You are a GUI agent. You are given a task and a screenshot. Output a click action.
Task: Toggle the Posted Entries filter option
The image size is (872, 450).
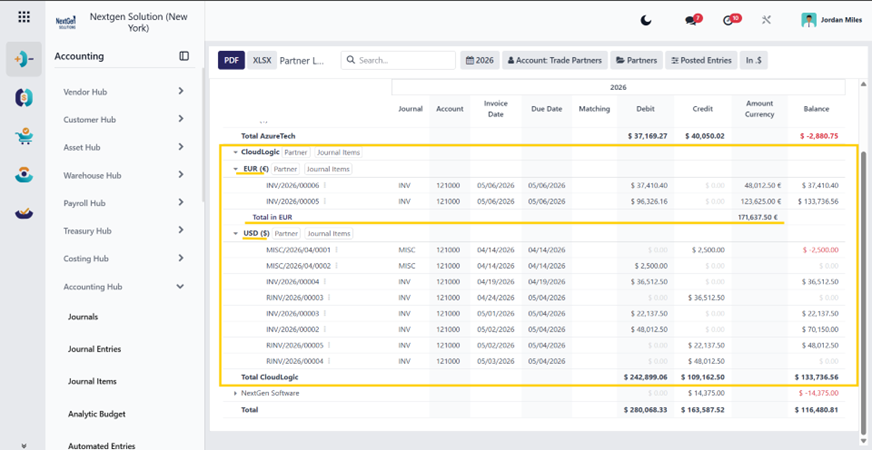(701, 60)
